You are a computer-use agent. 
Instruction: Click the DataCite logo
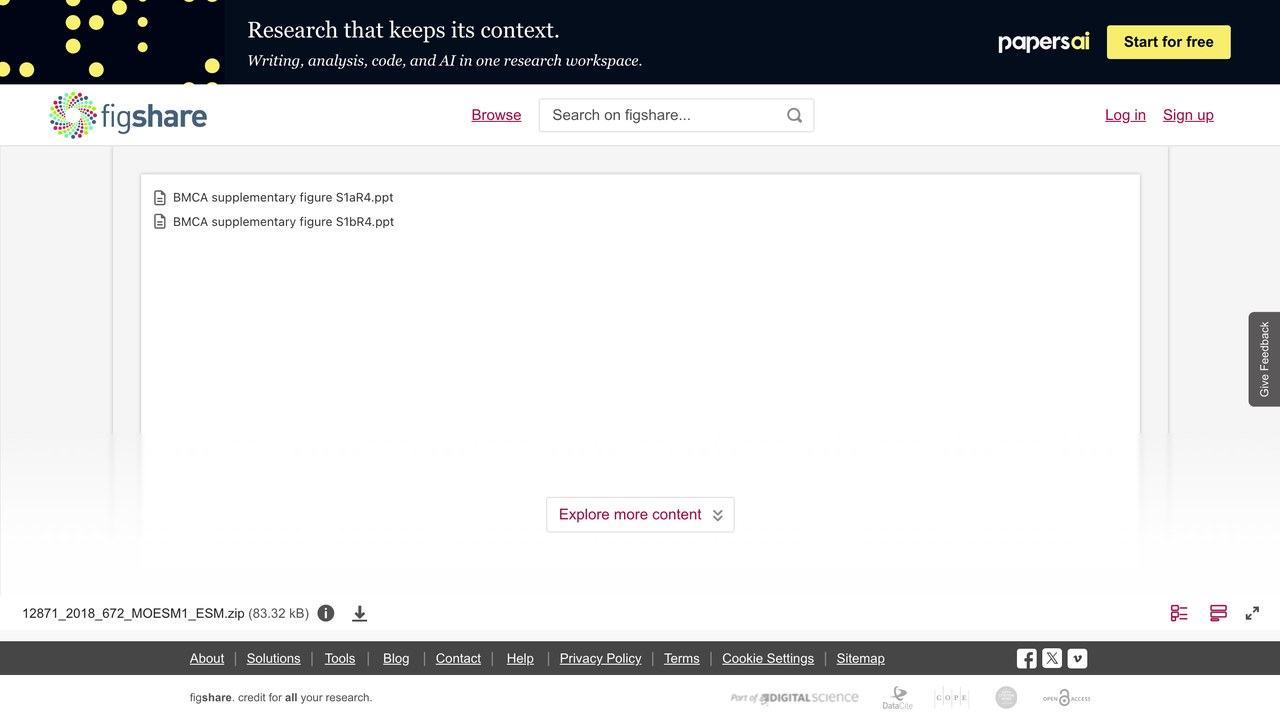tap(897, 698)
